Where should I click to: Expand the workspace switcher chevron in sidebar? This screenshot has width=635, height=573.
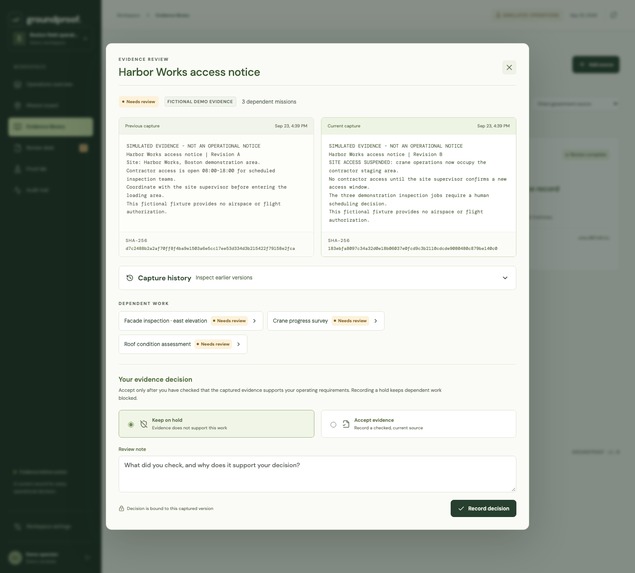pos(85,38)
